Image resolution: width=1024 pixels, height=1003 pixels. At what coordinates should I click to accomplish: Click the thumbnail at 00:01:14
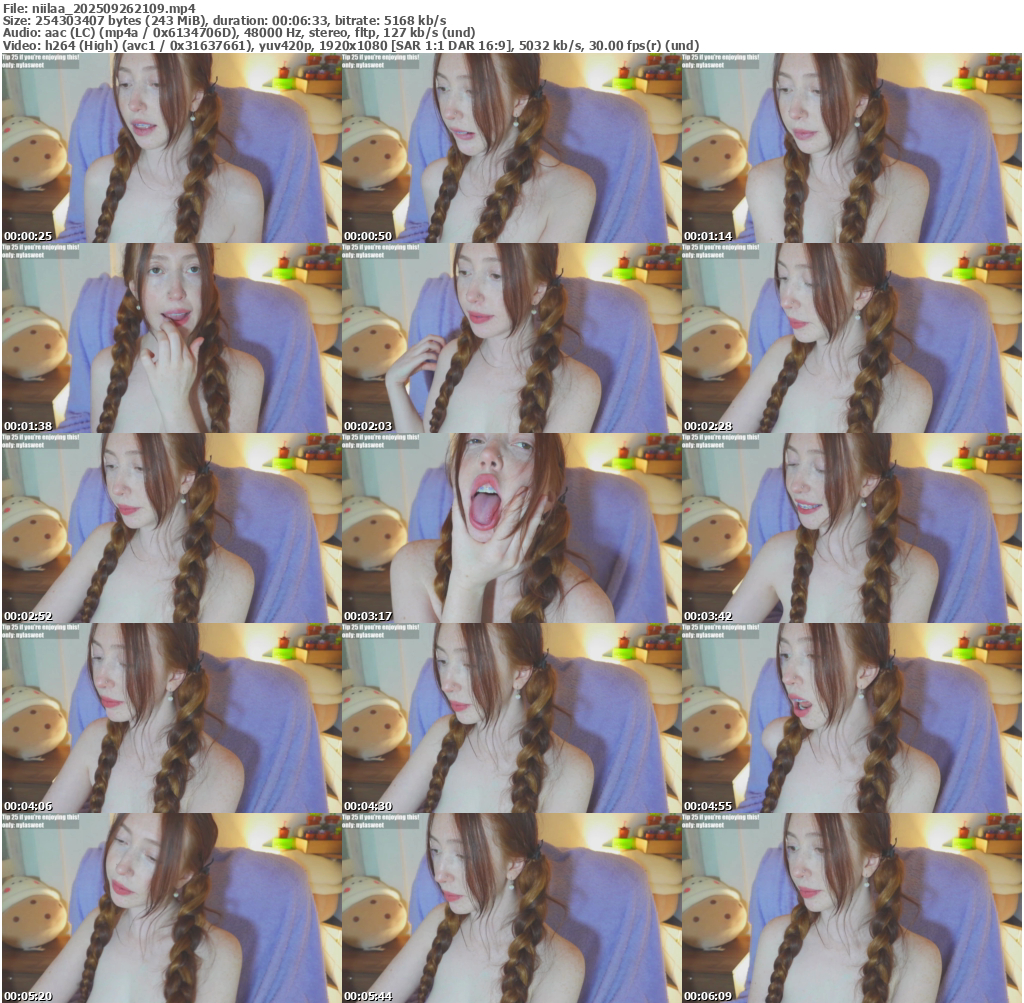point(851,148)
